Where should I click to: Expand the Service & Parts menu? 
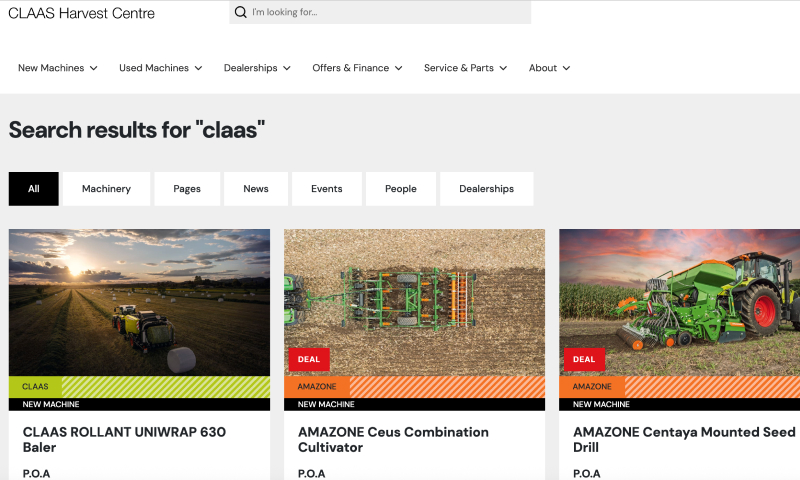point(465,68)
